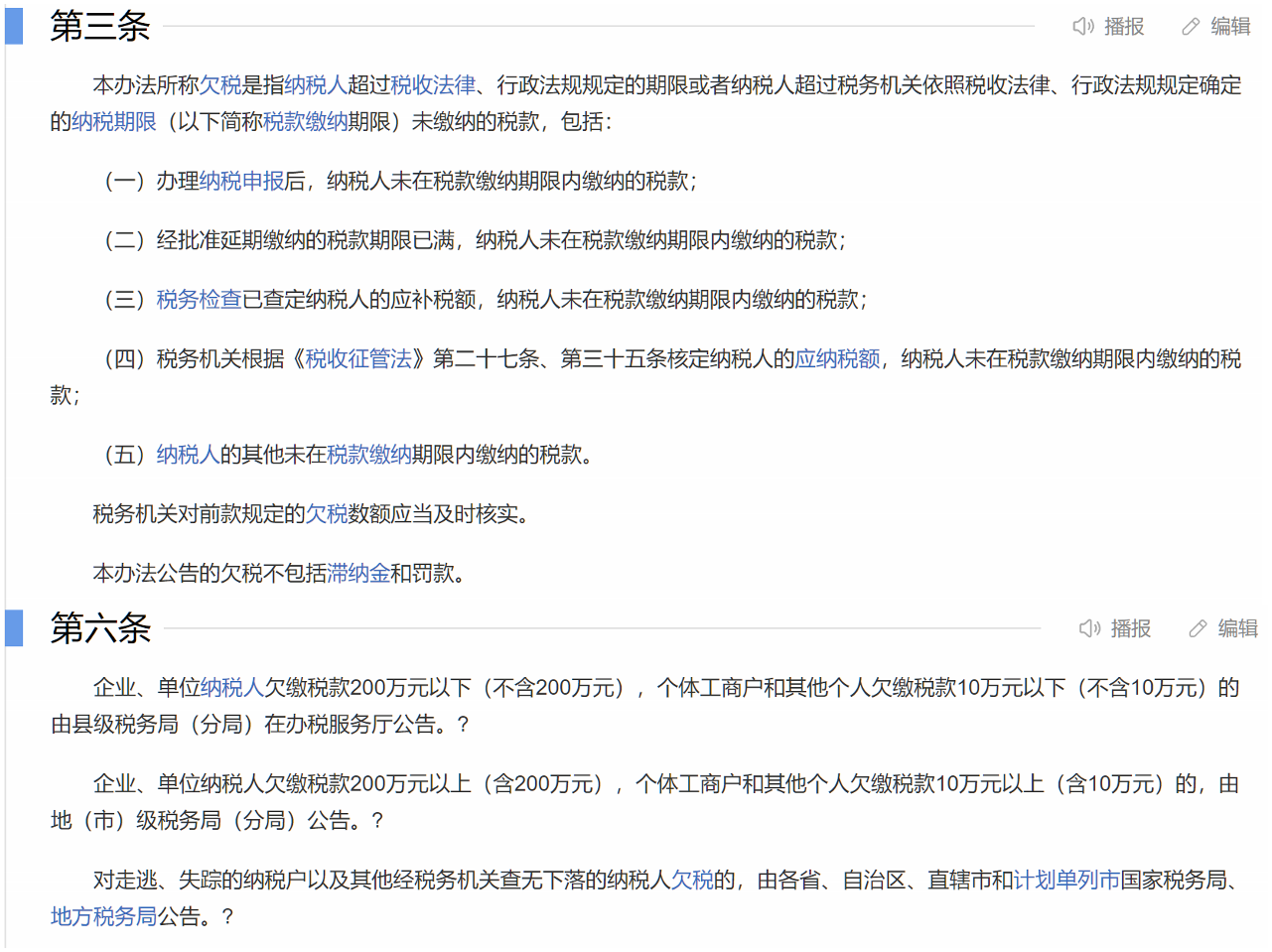Follow the 税收法律 hyperlink
Viewport: 1272px width, 952px height.
tap(433, 85)
